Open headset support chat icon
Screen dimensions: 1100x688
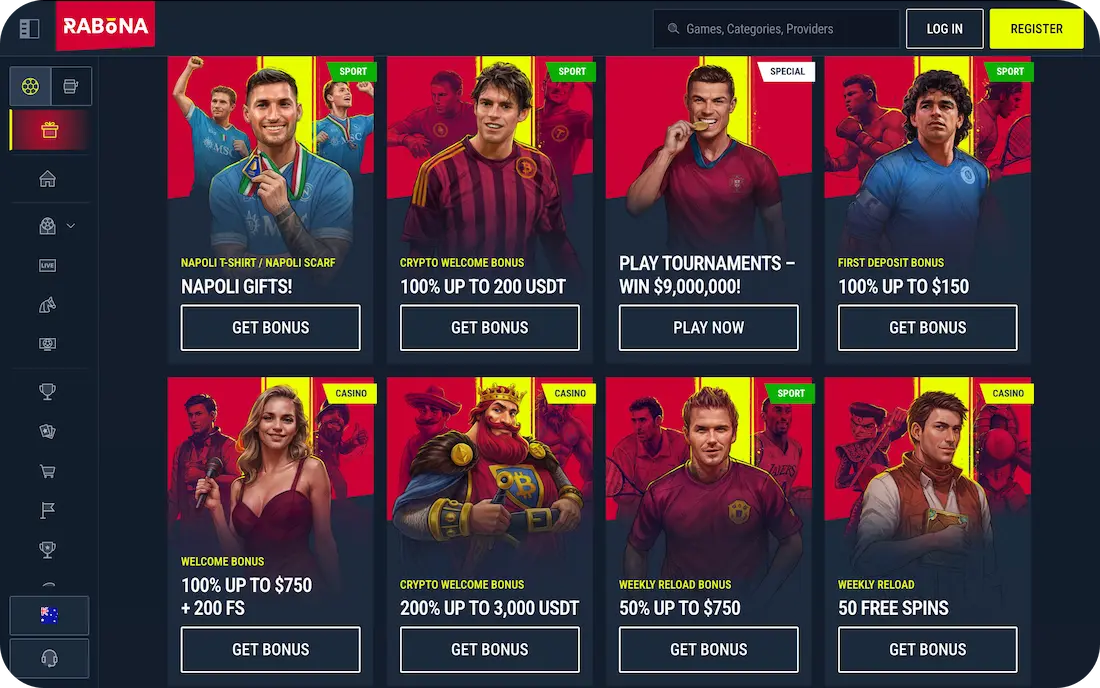49,658
